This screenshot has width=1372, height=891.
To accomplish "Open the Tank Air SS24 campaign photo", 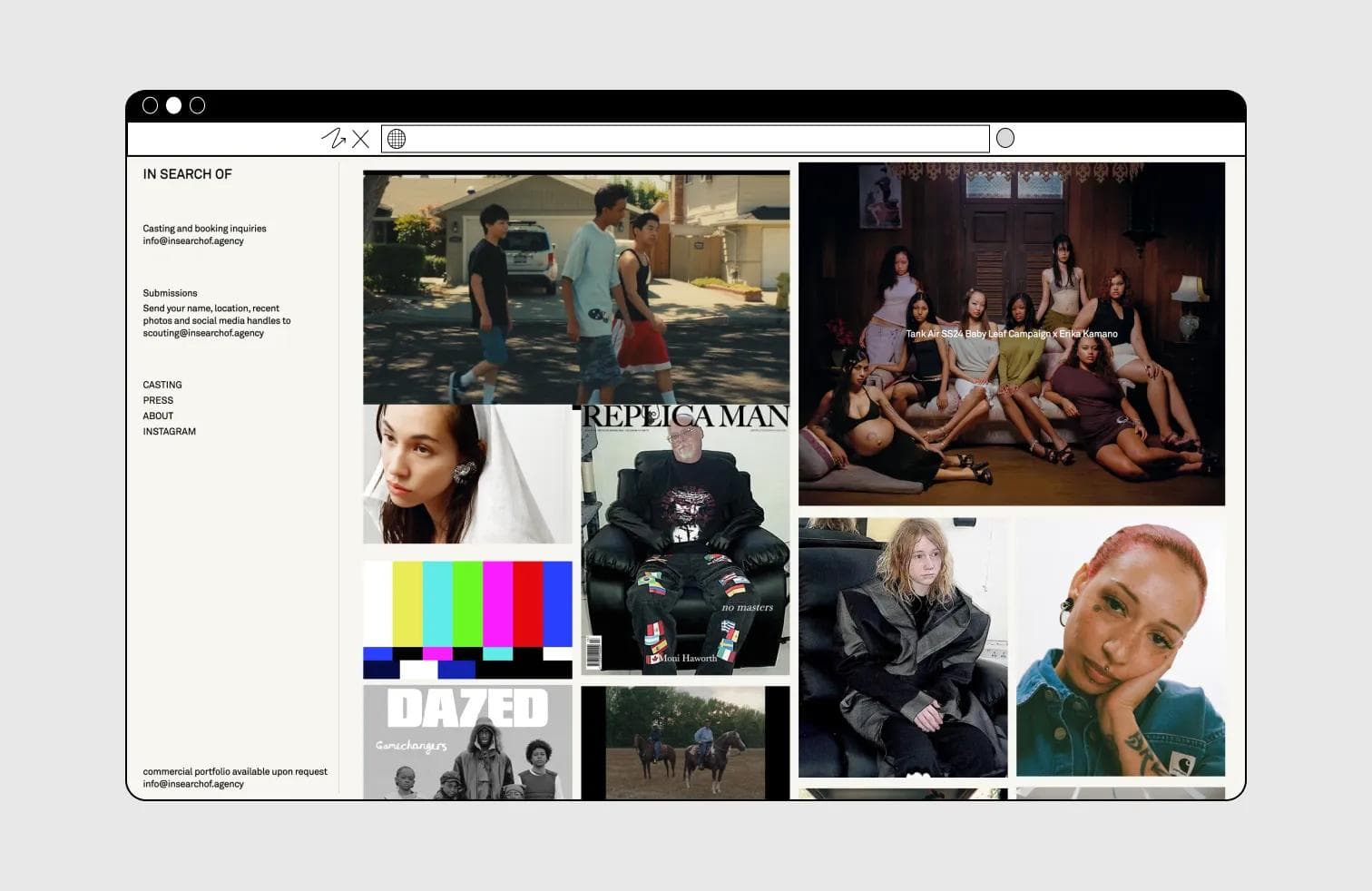I will [1011, 334].
